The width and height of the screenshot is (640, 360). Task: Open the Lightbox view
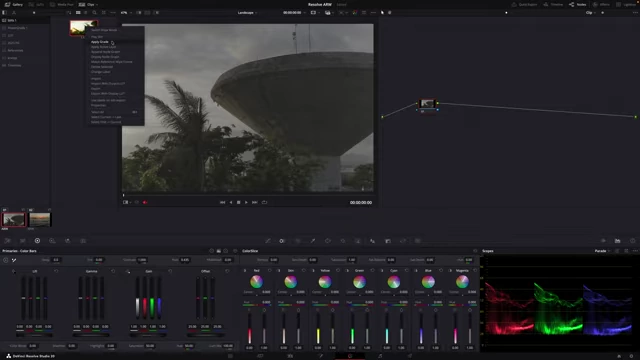(x=627, y=4)
